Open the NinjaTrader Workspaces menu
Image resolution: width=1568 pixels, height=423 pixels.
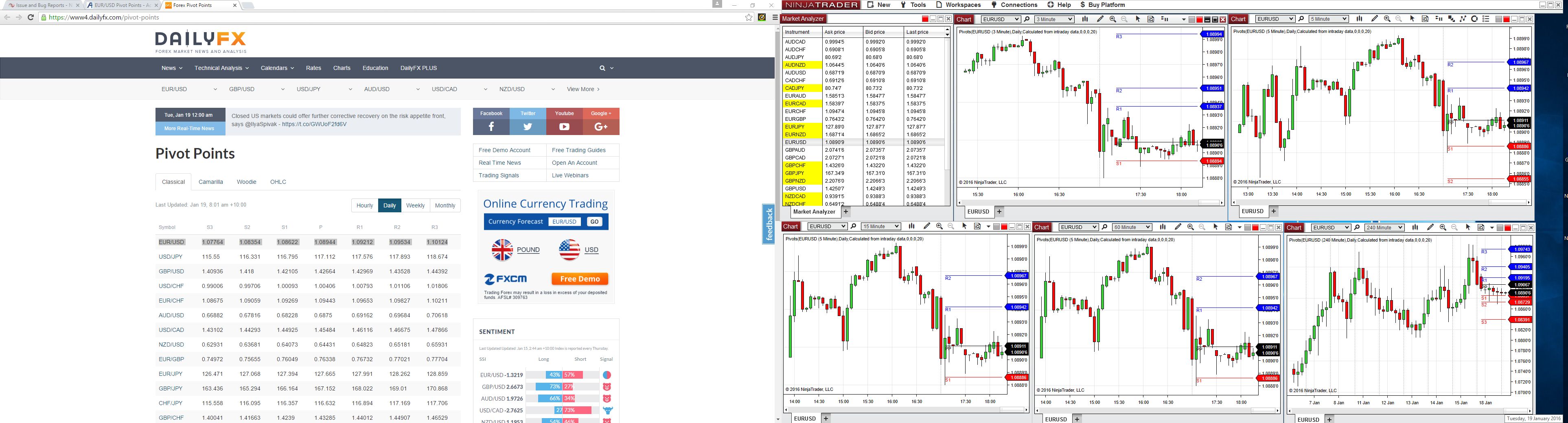(958, 5)
